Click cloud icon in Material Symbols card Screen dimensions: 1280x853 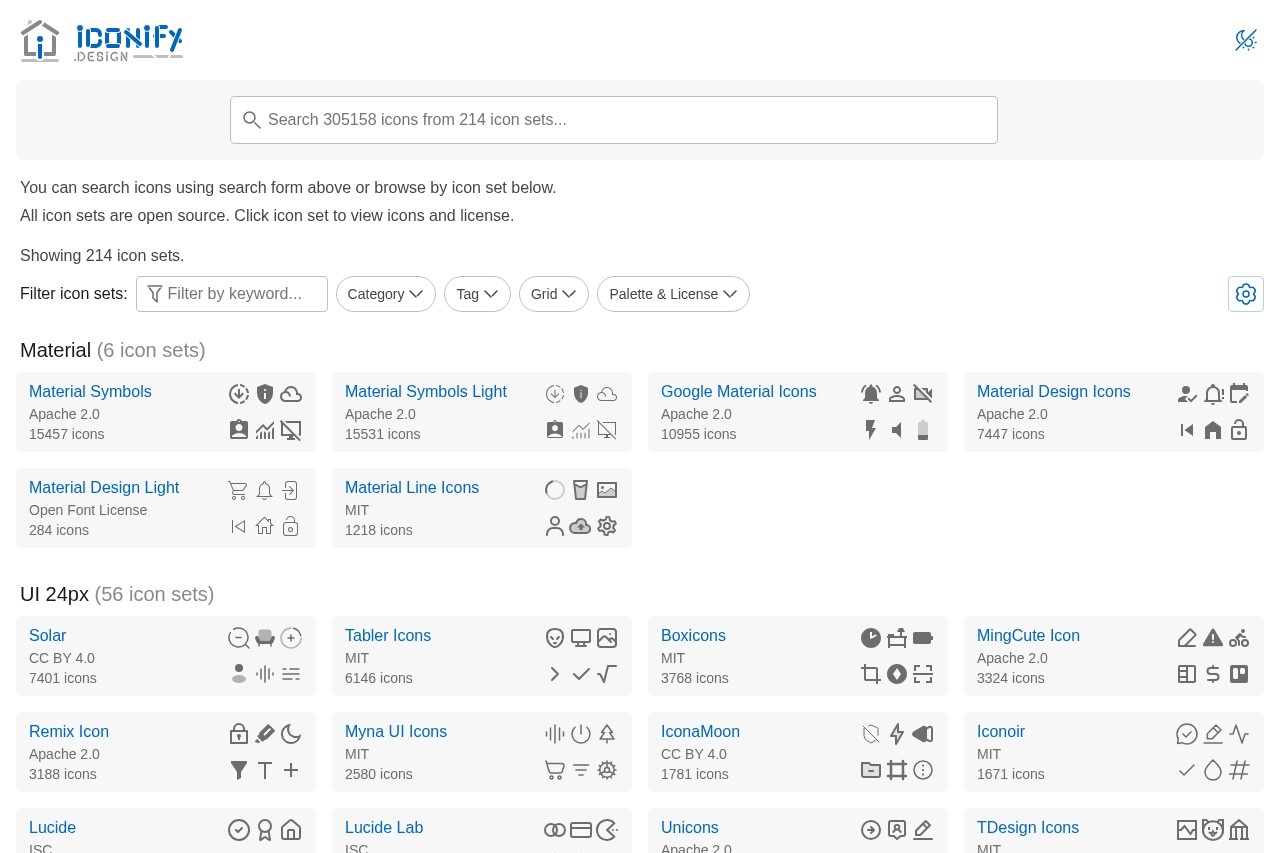pyautogui.click(x=291, y=394)
